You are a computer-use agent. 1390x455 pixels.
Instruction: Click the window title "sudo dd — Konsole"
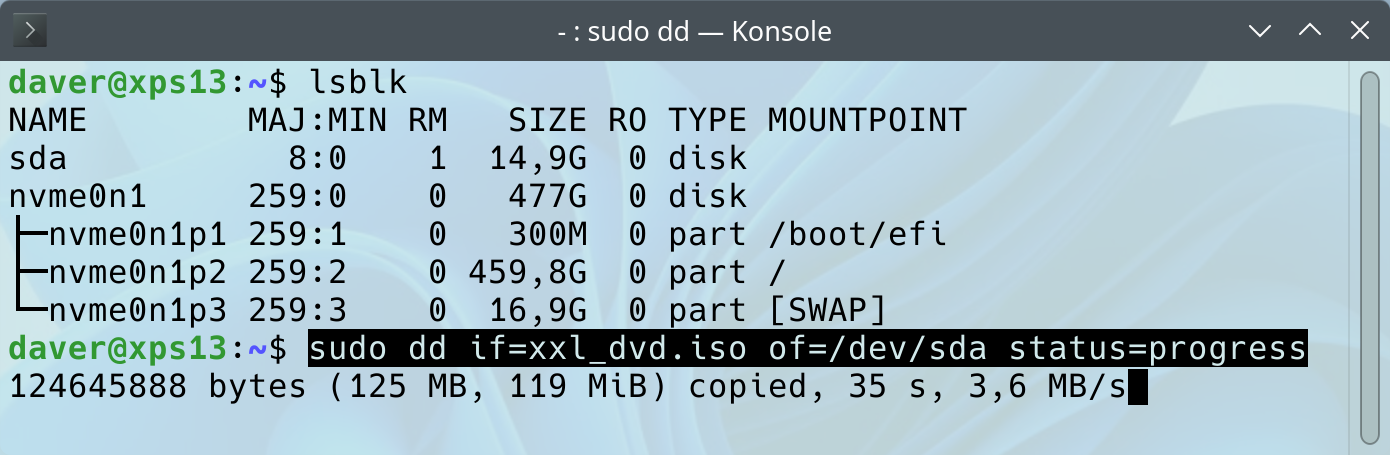[x=694, y=31]
